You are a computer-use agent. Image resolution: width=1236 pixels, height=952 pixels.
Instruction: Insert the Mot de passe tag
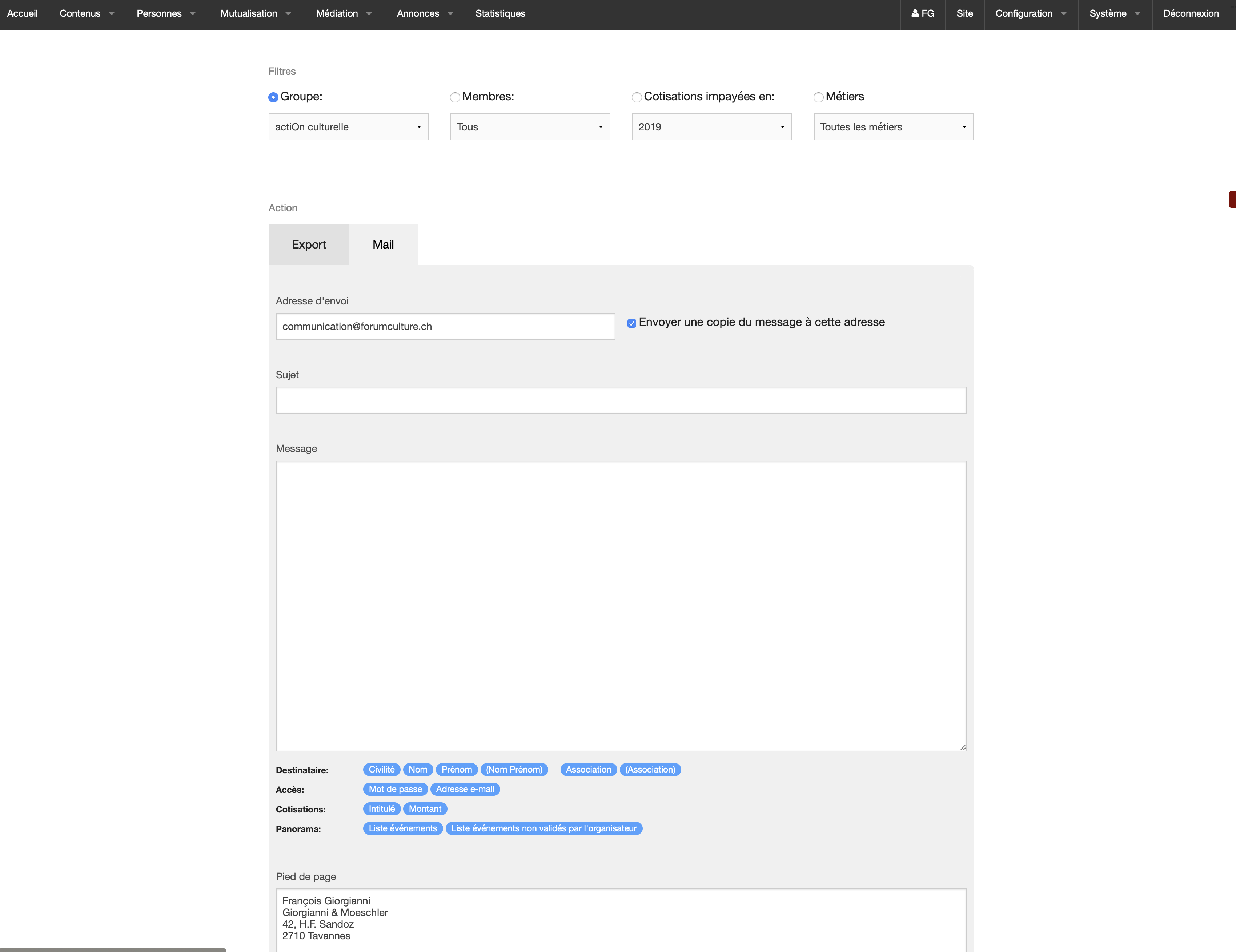point(395,789)
